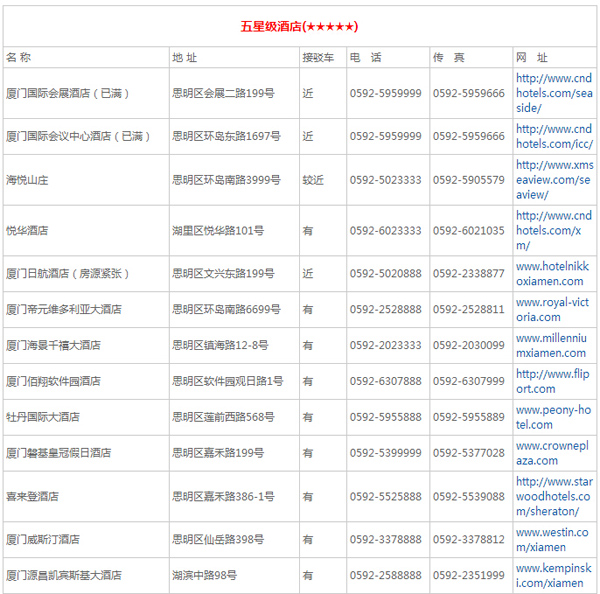Select hotel name 海悦山庄

[27, 180]
